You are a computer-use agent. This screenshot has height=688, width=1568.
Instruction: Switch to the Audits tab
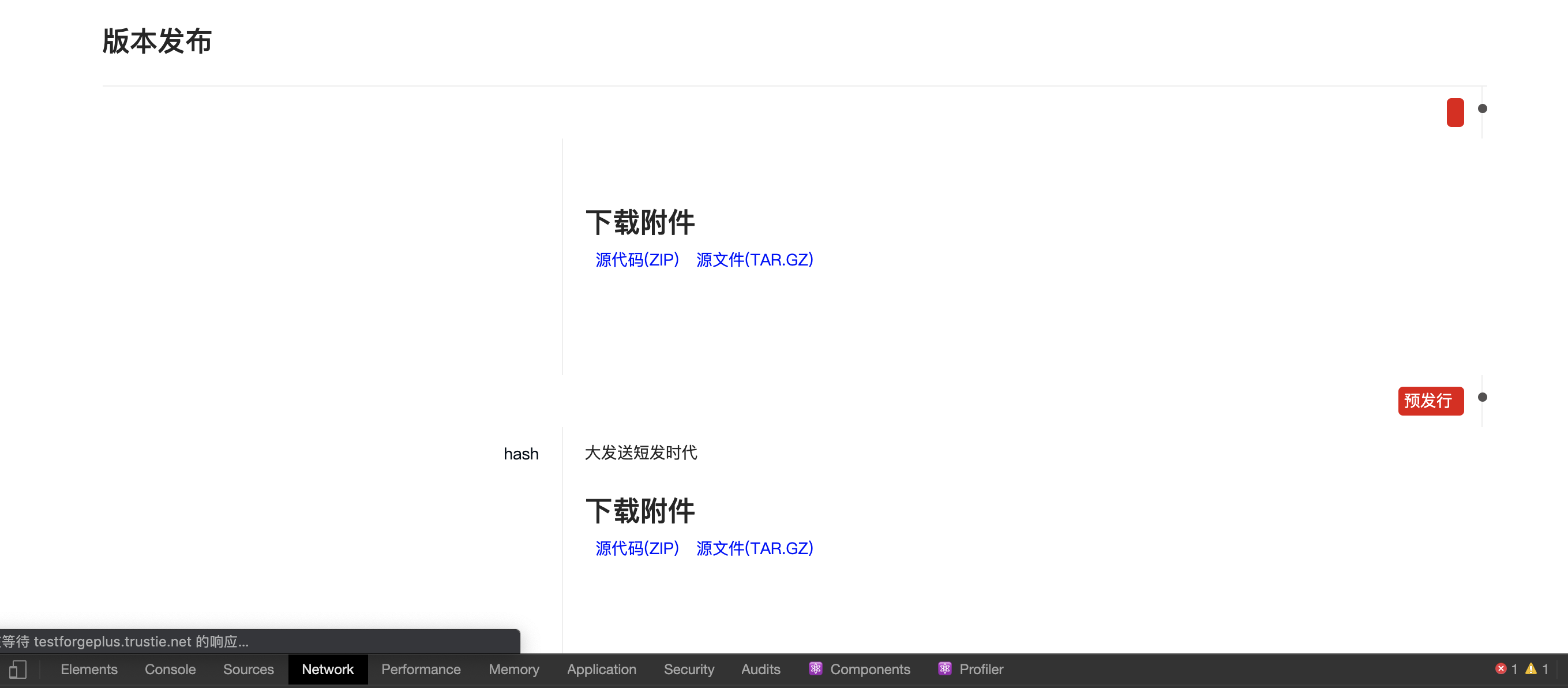click(x=760, y=669)
